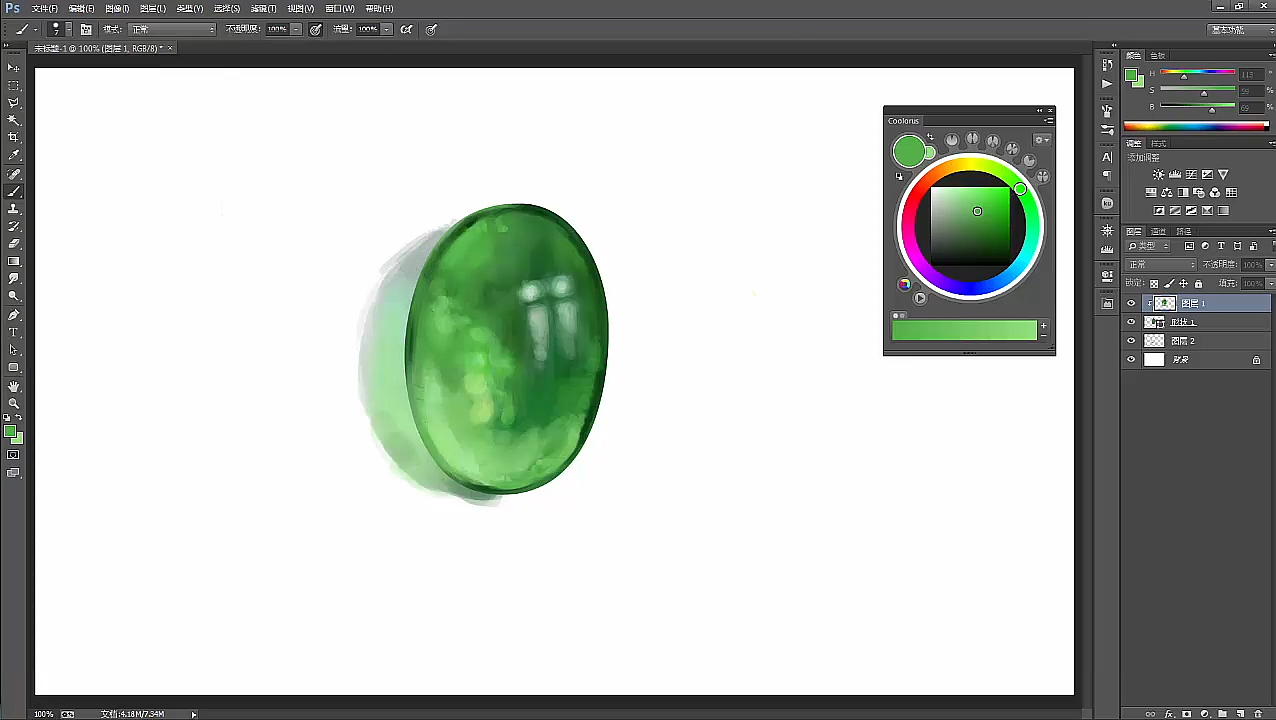Toggle lock all in Layers panel
The width and height of the screenshot is (1276, 720).
click(x=1198, y=284)
